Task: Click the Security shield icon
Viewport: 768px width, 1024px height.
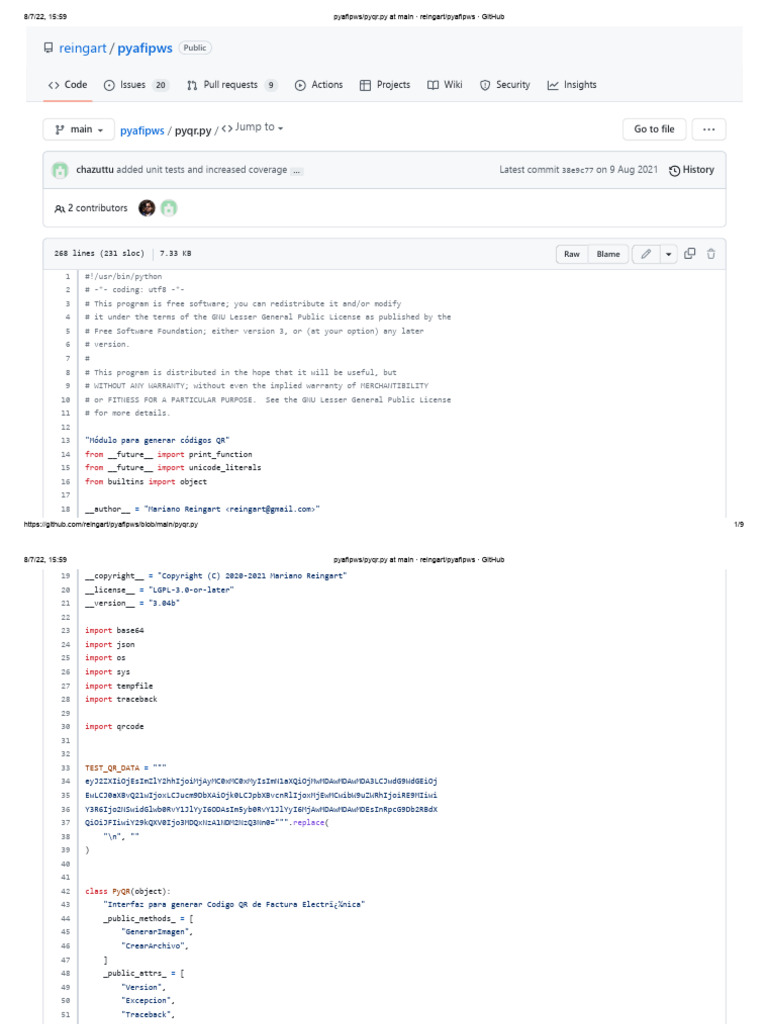Action: (x=485, y=86)
